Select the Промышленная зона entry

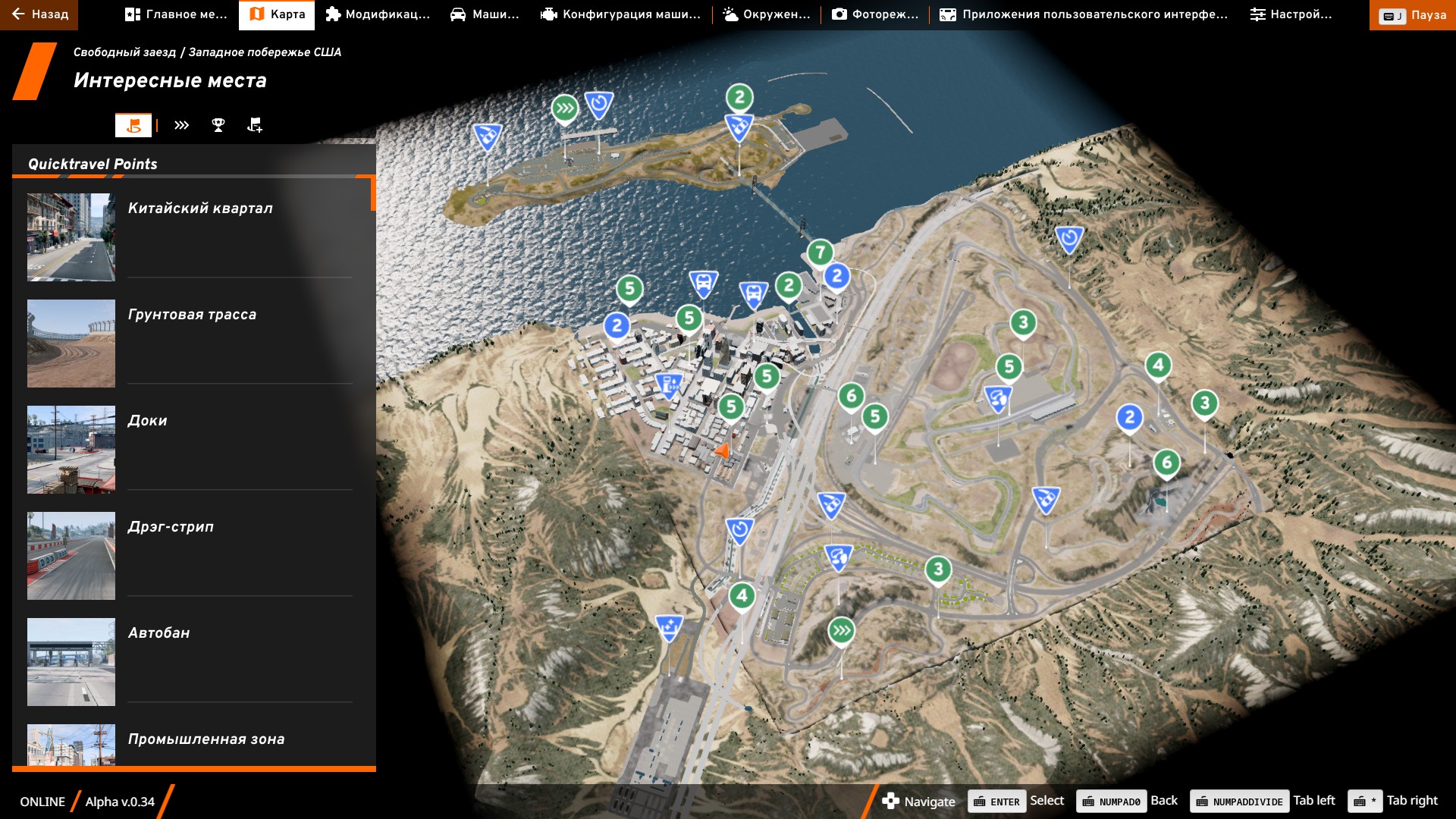pyautogui.click(x=190, y=745)
